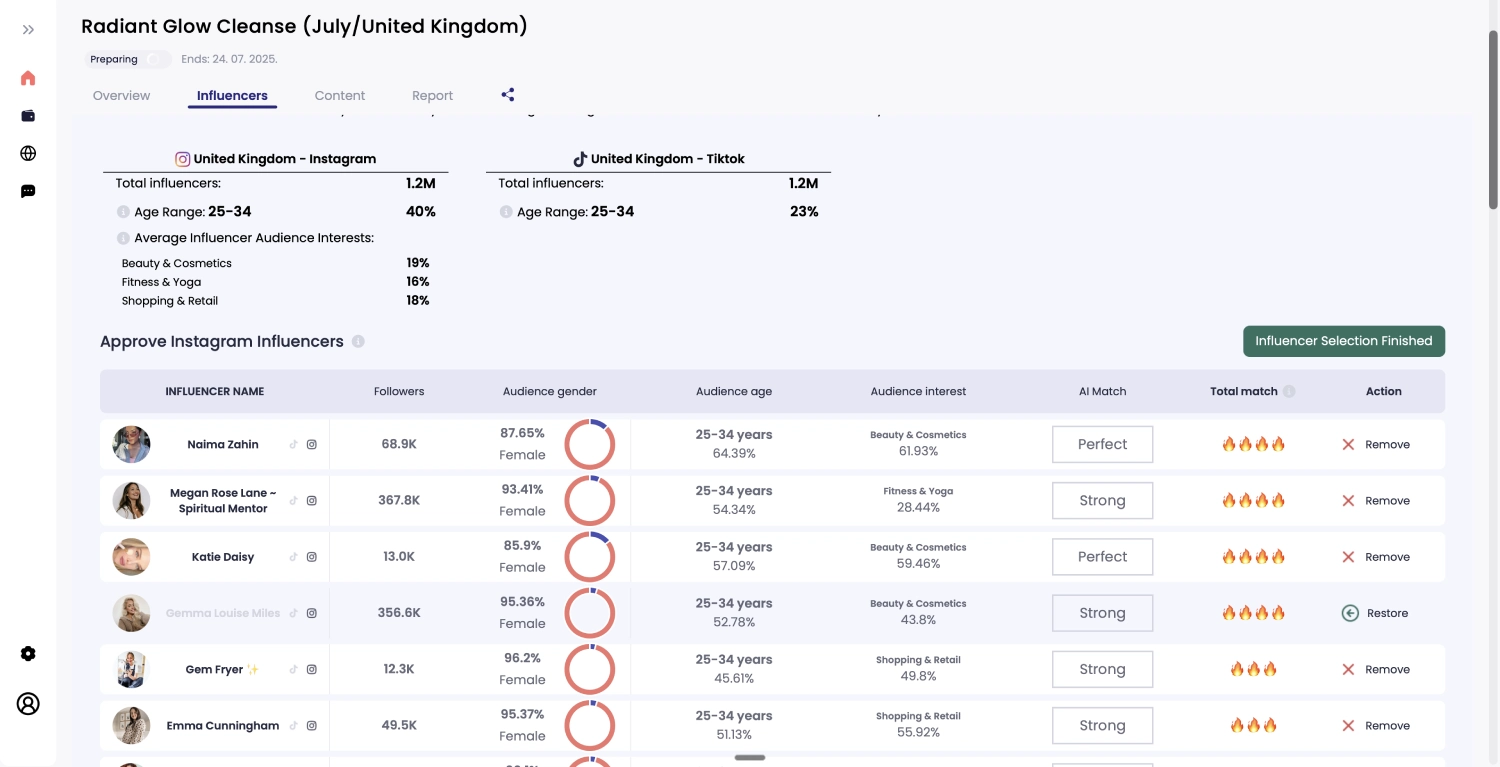Click Naima Zahin's profile photo
Viewport: 1500px width, 767px height.
(131, 444)
